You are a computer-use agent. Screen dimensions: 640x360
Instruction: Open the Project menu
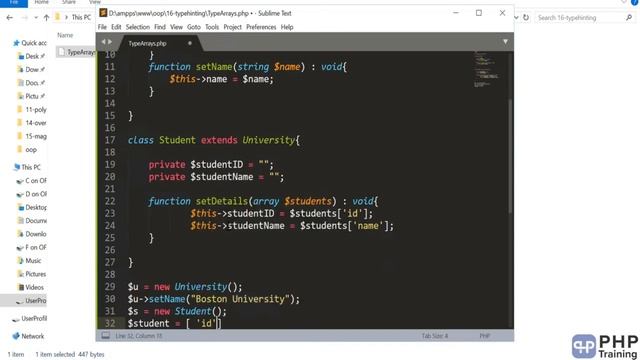tap(232, 27)
